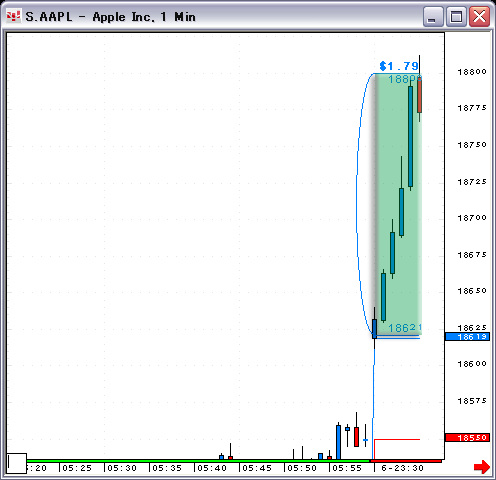Click the 05:45 time axis label
Screen dimensions: 496x480
coord(257,468)
